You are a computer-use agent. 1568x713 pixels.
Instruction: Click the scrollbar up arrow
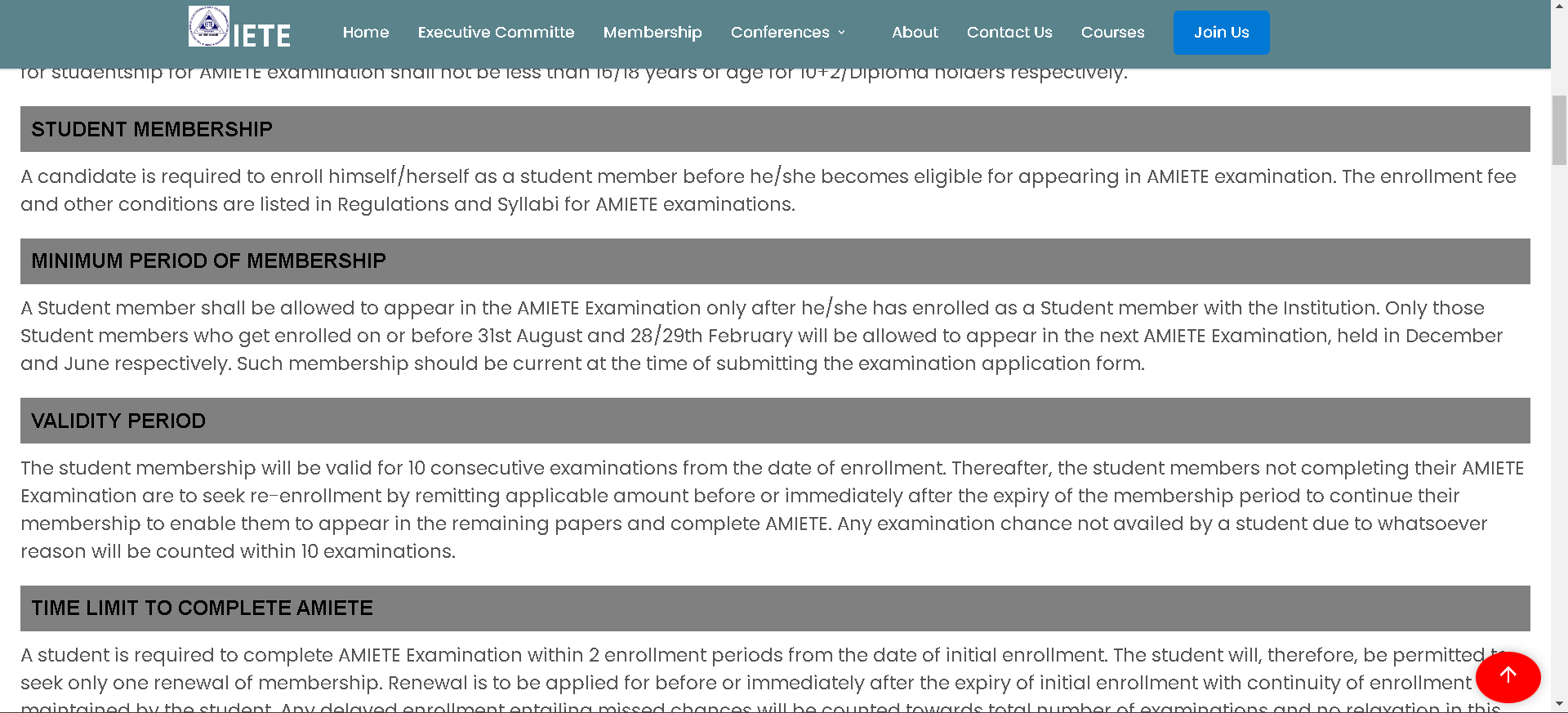(x=1558, y=7)
